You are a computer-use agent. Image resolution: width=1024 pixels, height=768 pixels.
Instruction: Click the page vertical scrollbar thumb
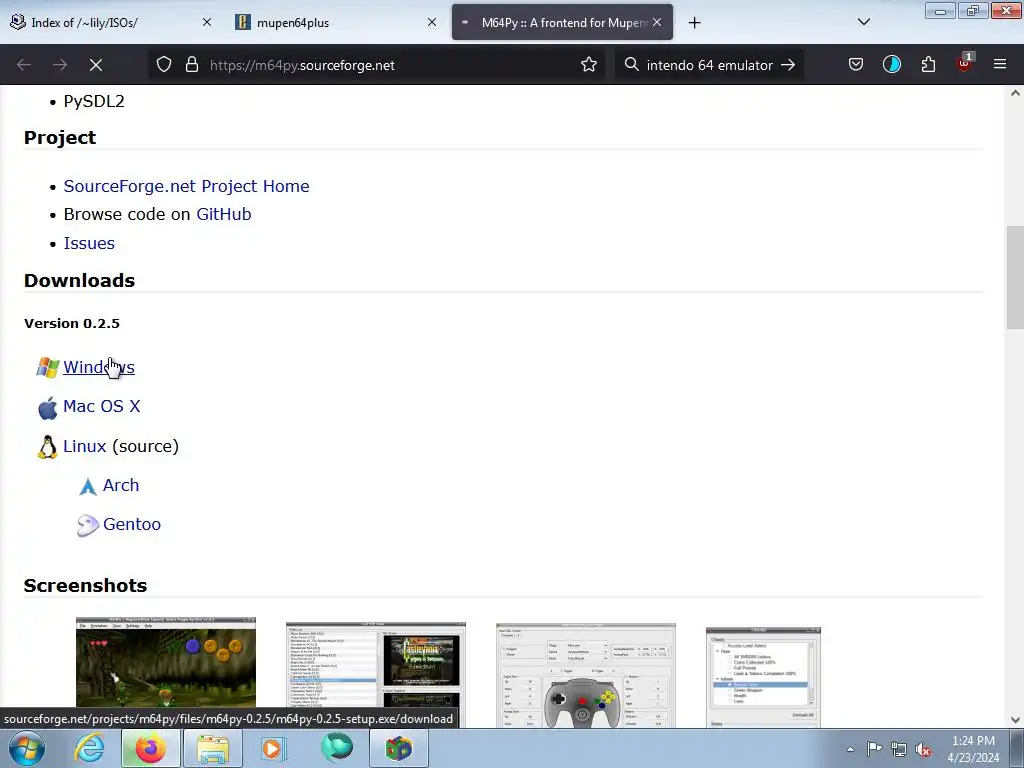tap(1015, 278)
